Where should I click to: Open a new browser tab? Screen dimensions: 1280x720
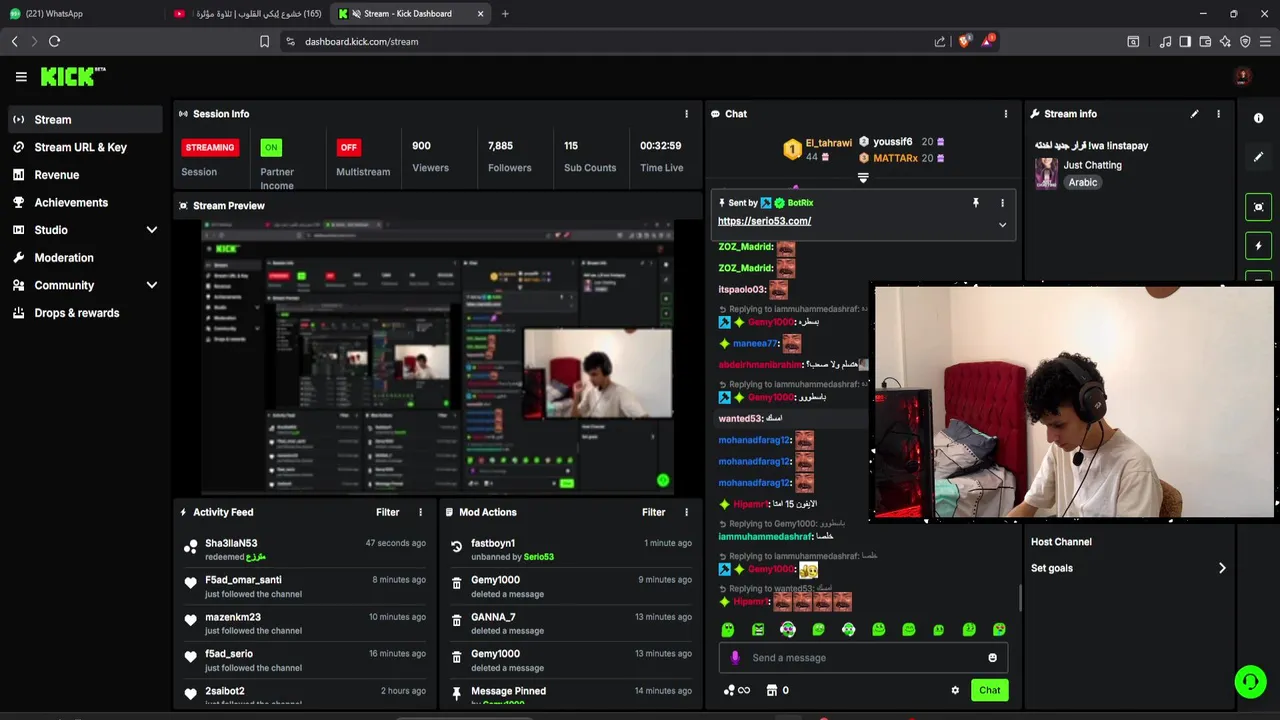click(x=505, y=14)
